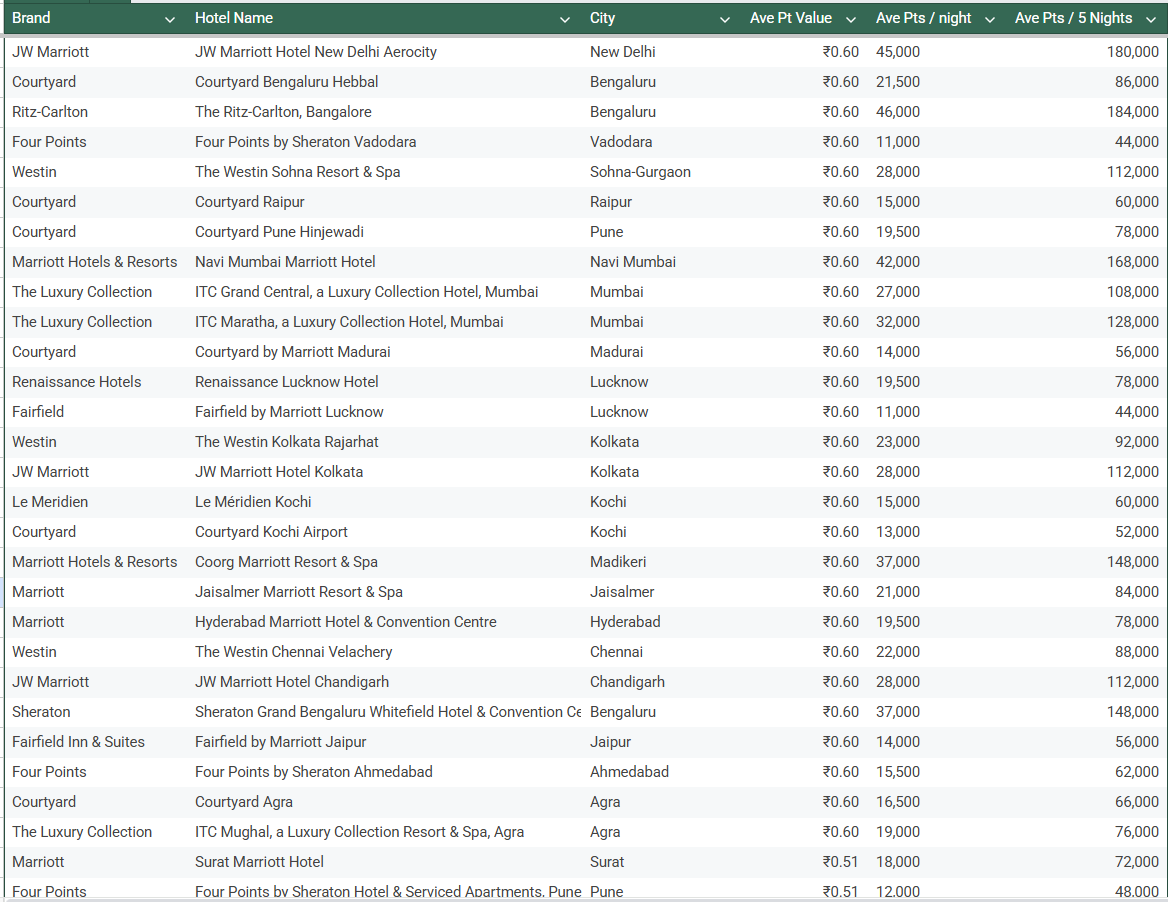Image resolution: width=1168 pixels, height=902 pixels.
Task: Select JW Marriott Hotel Chandigarh cell
Action: (x=384, y=682)
